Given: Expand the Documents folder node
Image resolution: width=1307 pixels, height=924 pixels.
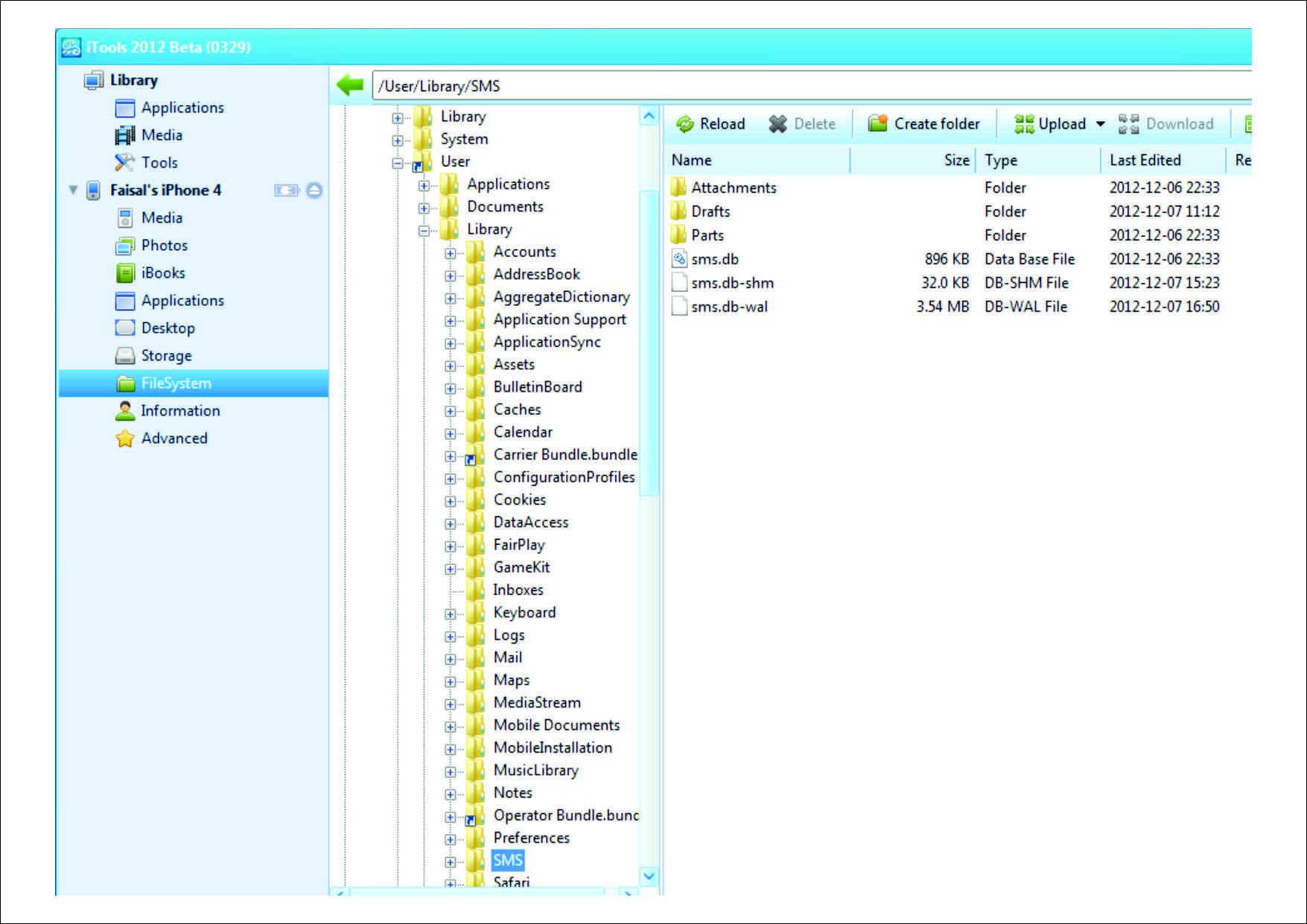Looking at the screenshot, I should (424, 208).
